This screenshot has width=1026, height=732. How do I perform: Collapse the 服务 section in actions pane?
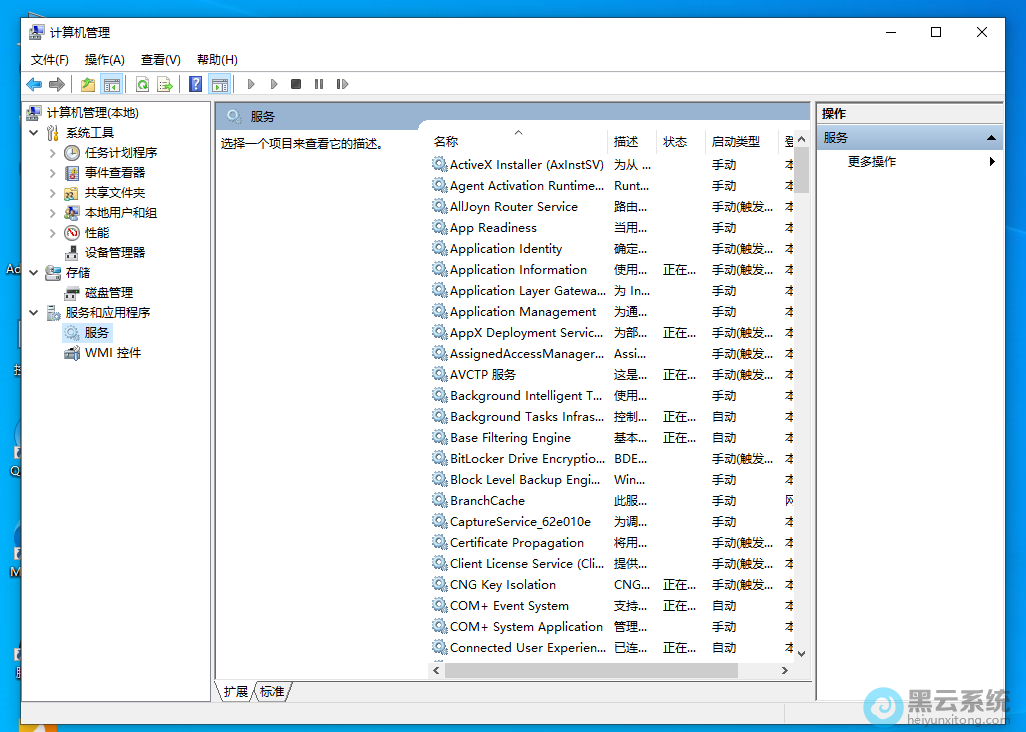click(991, 138)
